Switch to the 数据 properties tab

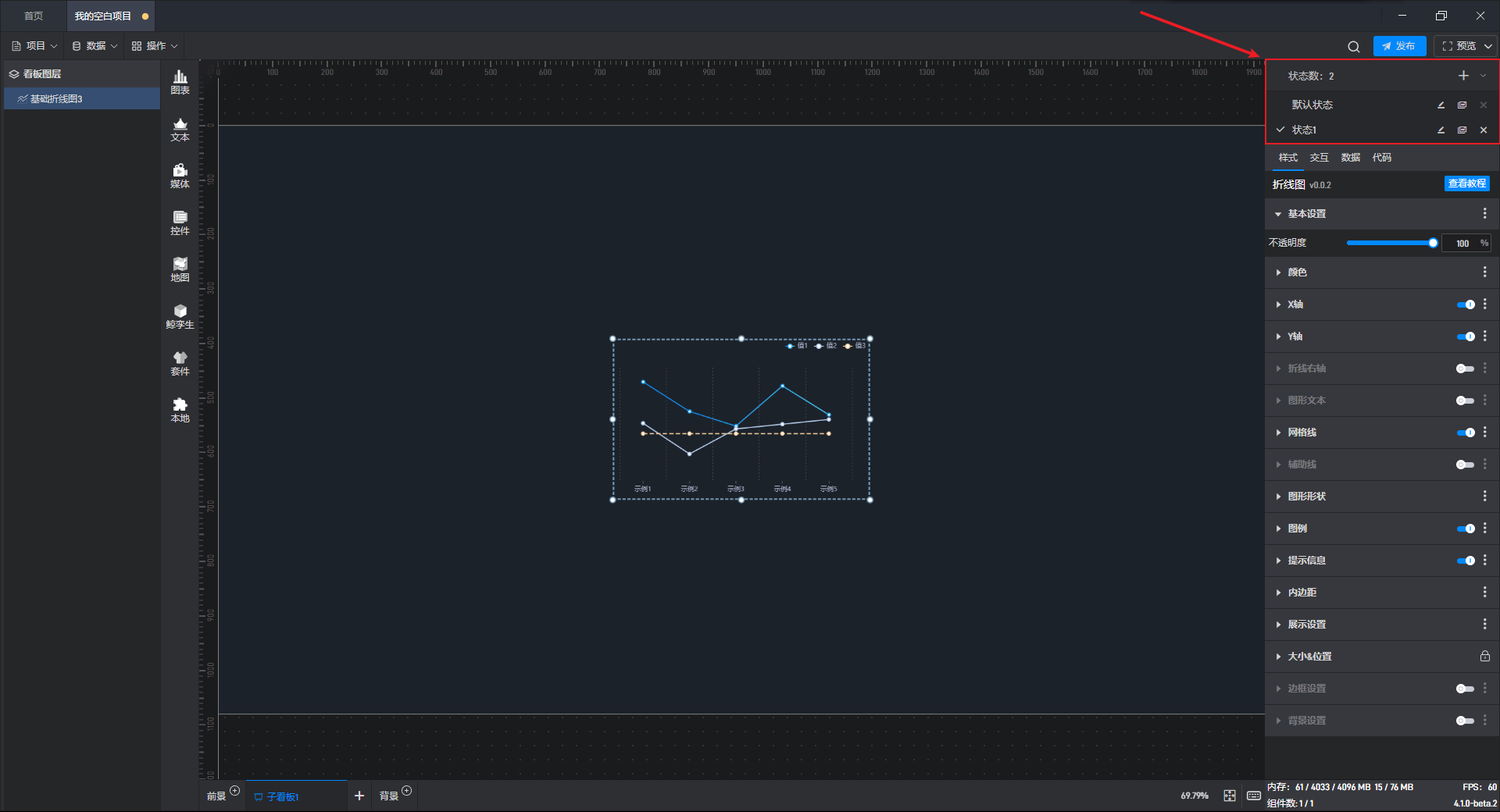[1351, 158]
